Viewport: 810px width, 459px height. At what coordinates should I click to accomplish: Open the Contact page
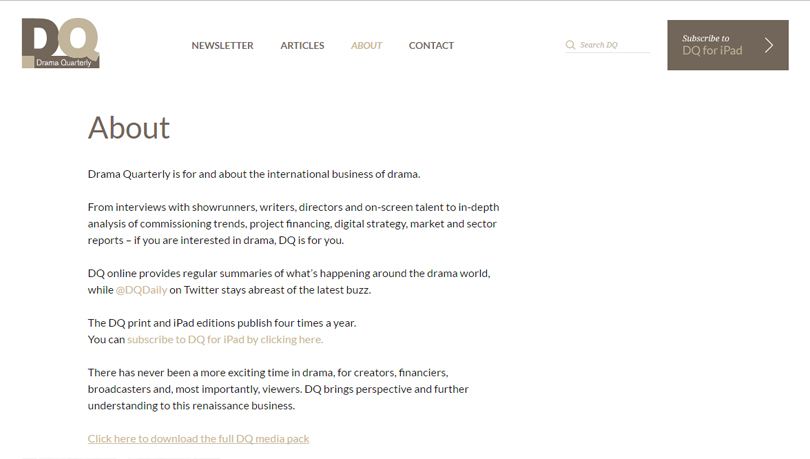point(431,45)
